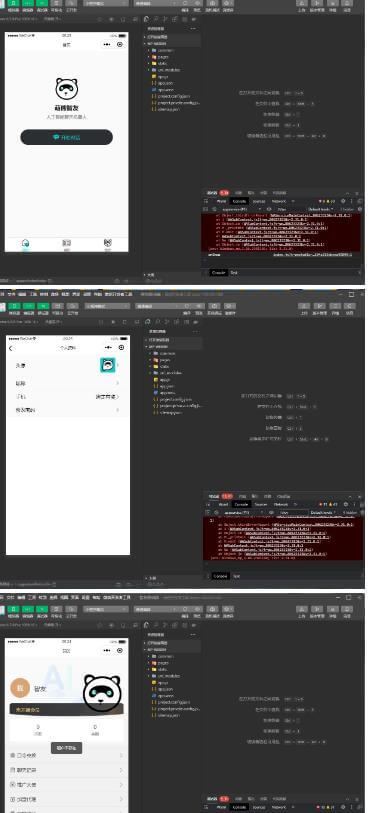The width and height of the screenshot is (369, 813).
Task: Click the orange round avatar on user-center page
Action: click(20, 688)
